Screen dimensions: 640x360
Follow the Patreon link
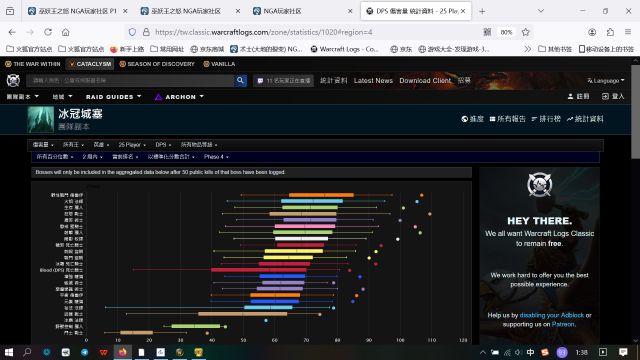pos(563,324)
